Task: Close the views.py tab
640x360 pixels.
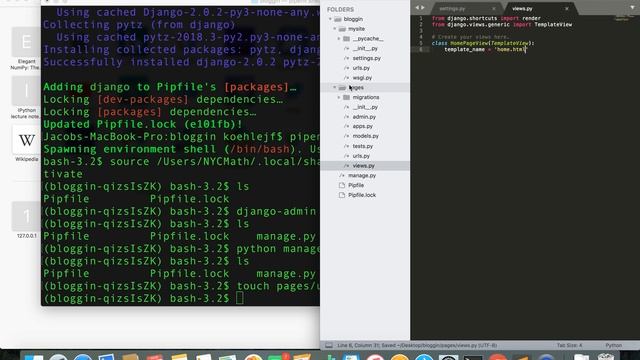Action: pyautogui.click(x=567, y=9)
